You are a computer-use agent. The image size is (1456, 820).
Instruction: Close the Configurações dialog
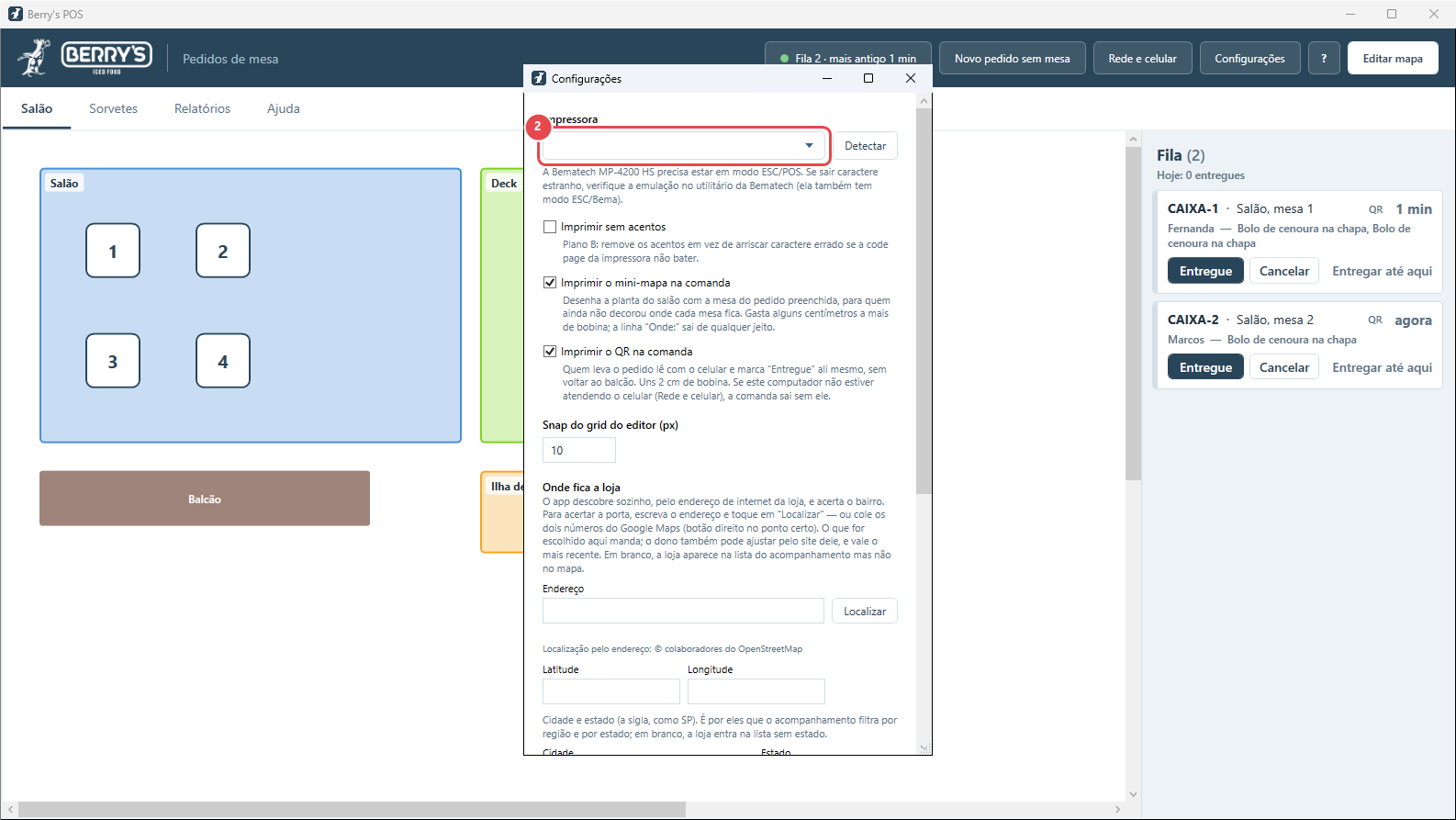pos(911,78)
